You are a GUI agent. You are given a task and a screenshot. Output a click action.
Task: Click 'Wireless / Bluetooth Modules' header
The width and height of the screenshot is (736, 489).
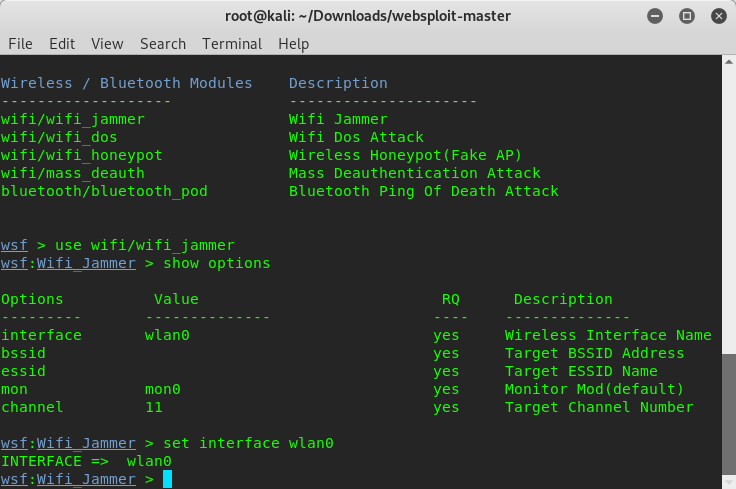[x=127, y=83]
